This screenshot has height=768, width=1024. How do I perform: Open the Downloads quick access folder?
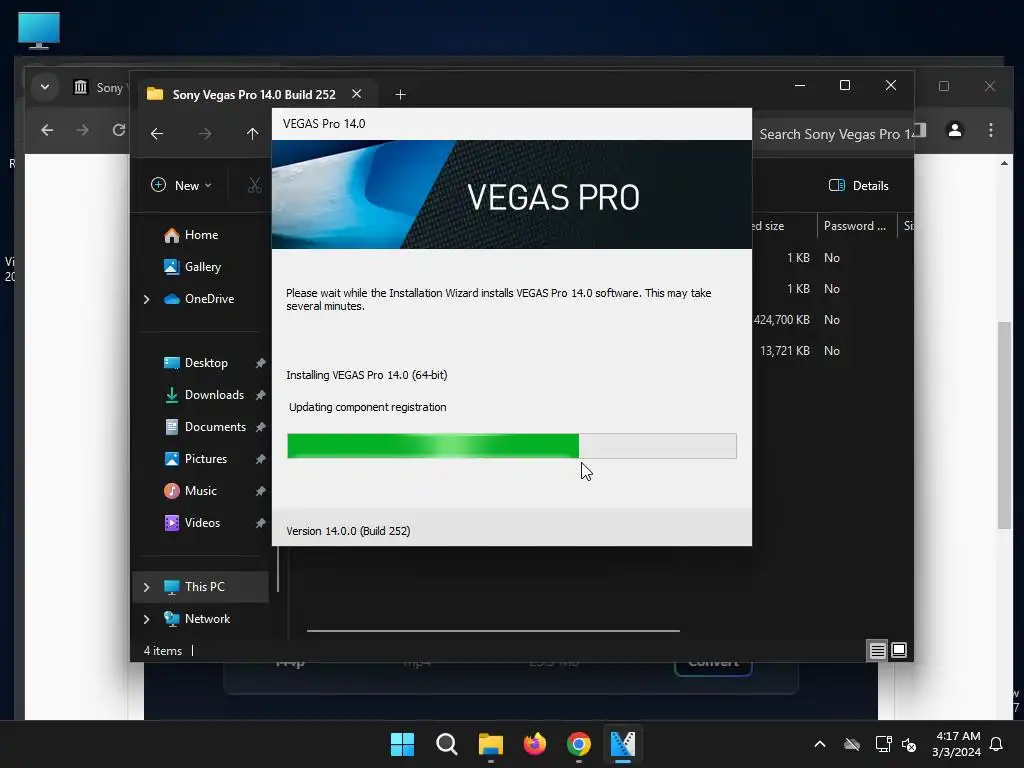point(214,395)
